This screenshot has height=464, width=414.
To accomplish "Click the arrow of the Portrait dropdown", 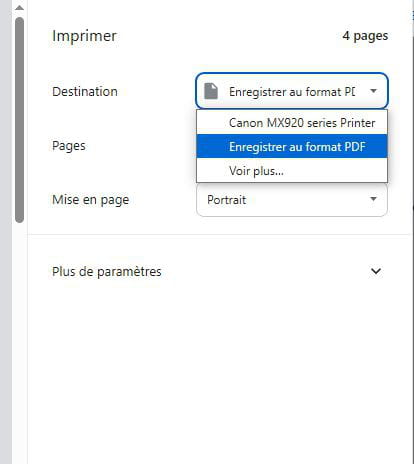I will 374,199.
